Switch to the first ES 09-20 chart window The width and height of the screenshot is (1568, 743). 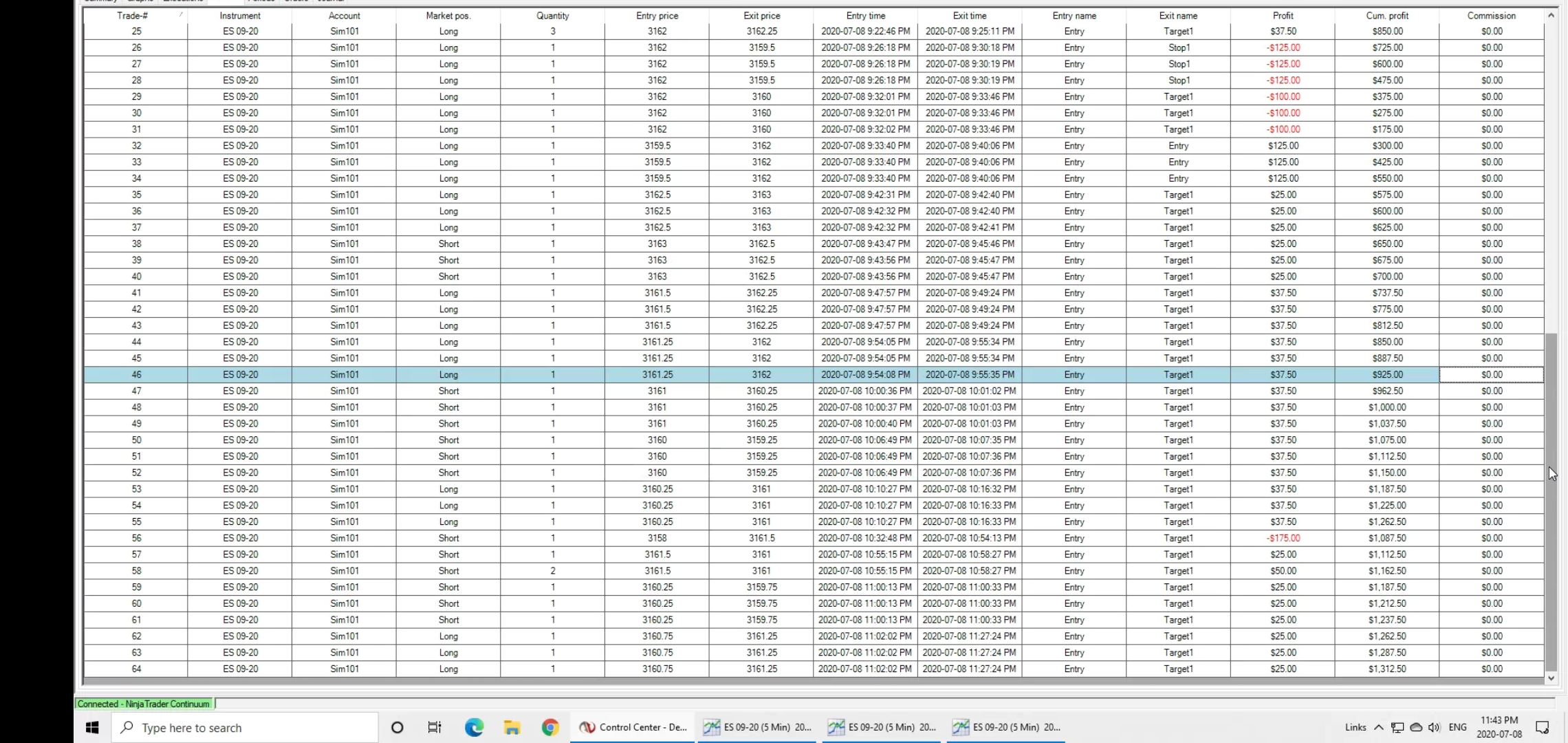pyautogui.click(x=756, y=727)
